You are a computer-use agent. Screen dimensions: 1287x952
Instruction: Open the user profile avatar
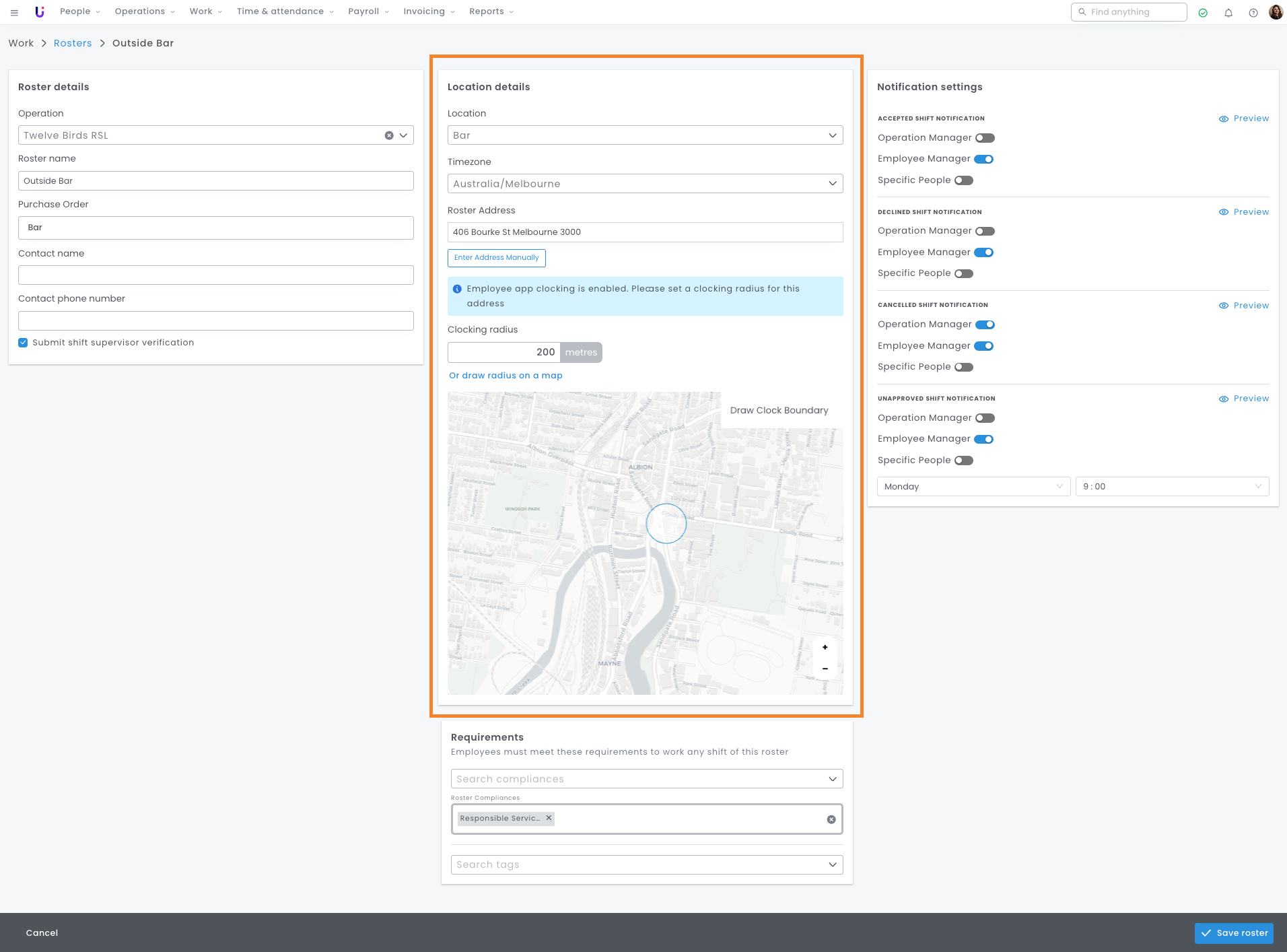click(x=1276, y=12)
